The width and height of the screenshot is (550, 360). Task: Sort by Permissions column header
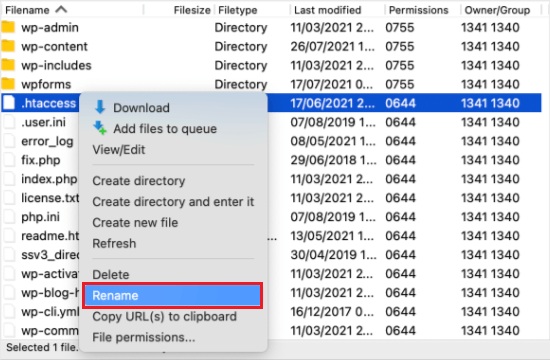(418, 10)
